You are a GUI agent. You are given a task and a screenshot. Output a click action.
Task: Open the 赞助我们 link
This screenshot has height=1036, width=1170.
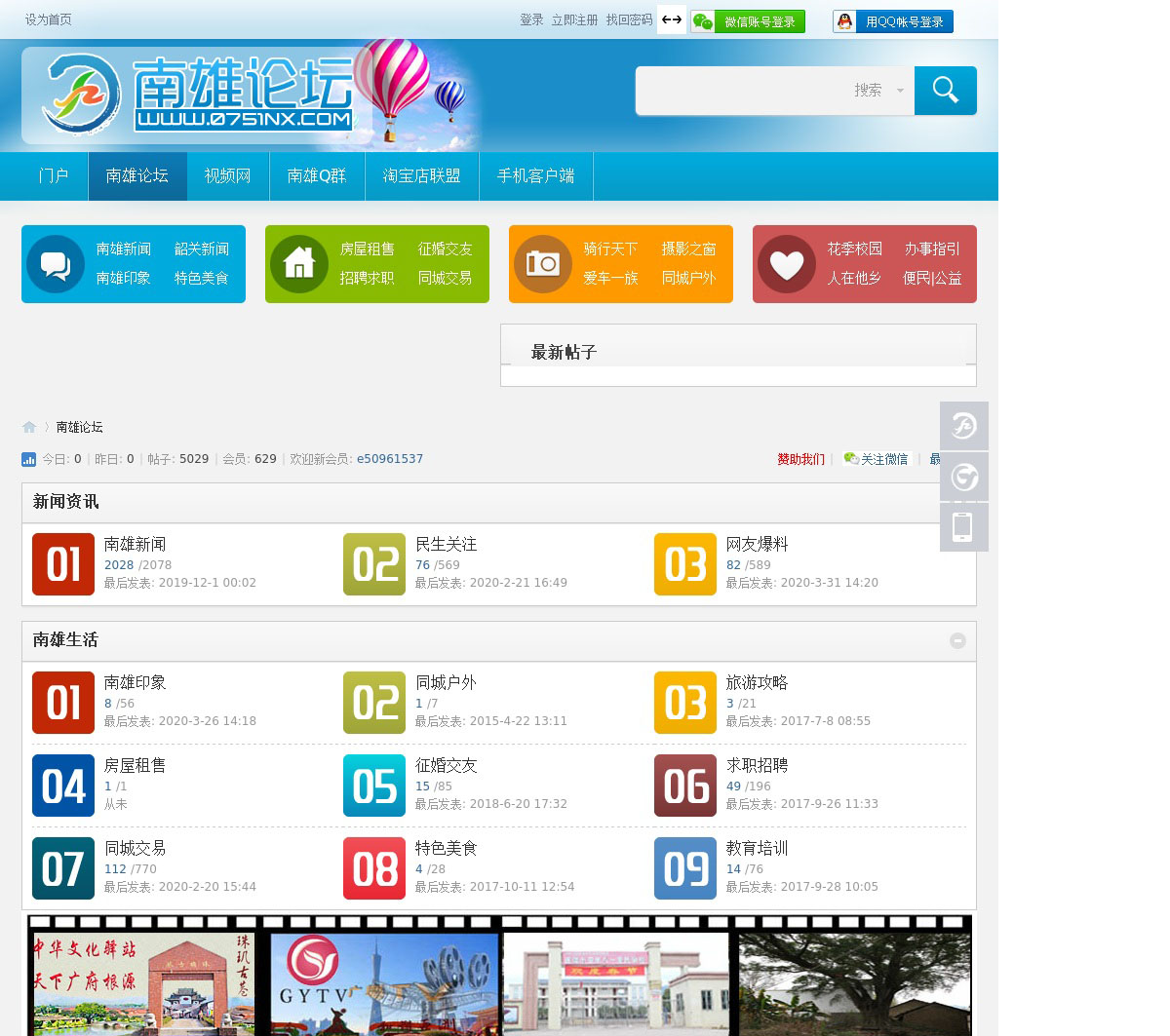(800, 459)
